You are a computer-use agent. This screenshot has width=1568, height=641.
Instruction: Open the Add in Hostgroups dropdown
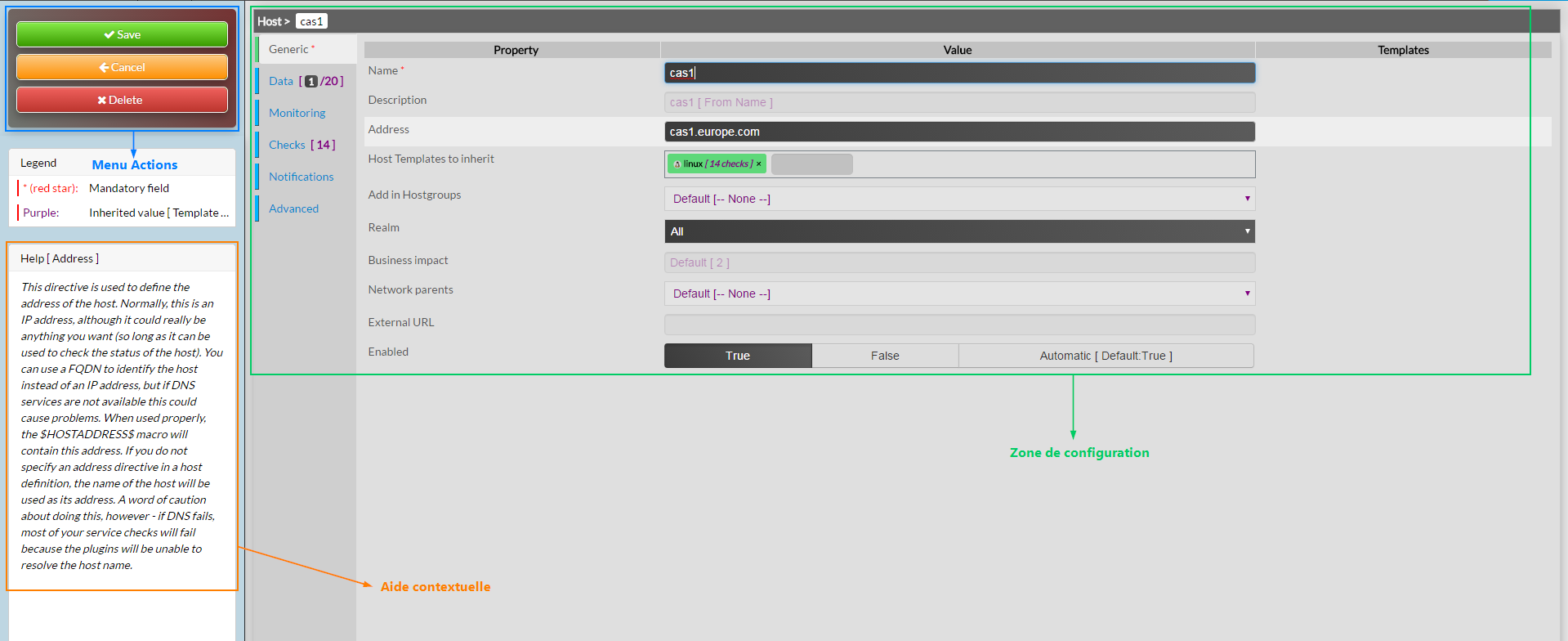tap(958, 199)
